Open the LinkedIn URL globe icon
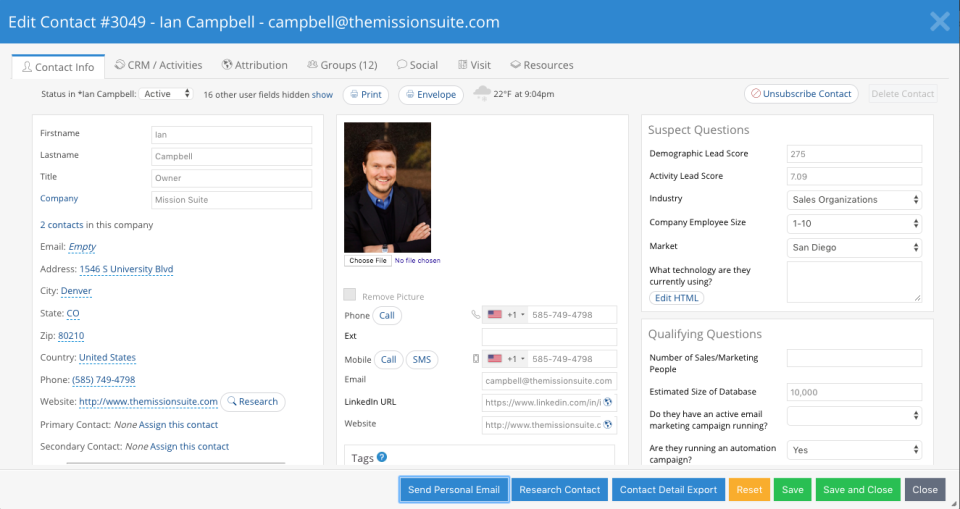The width and height of the screenshot is (960, 509). tap(608, 403)
